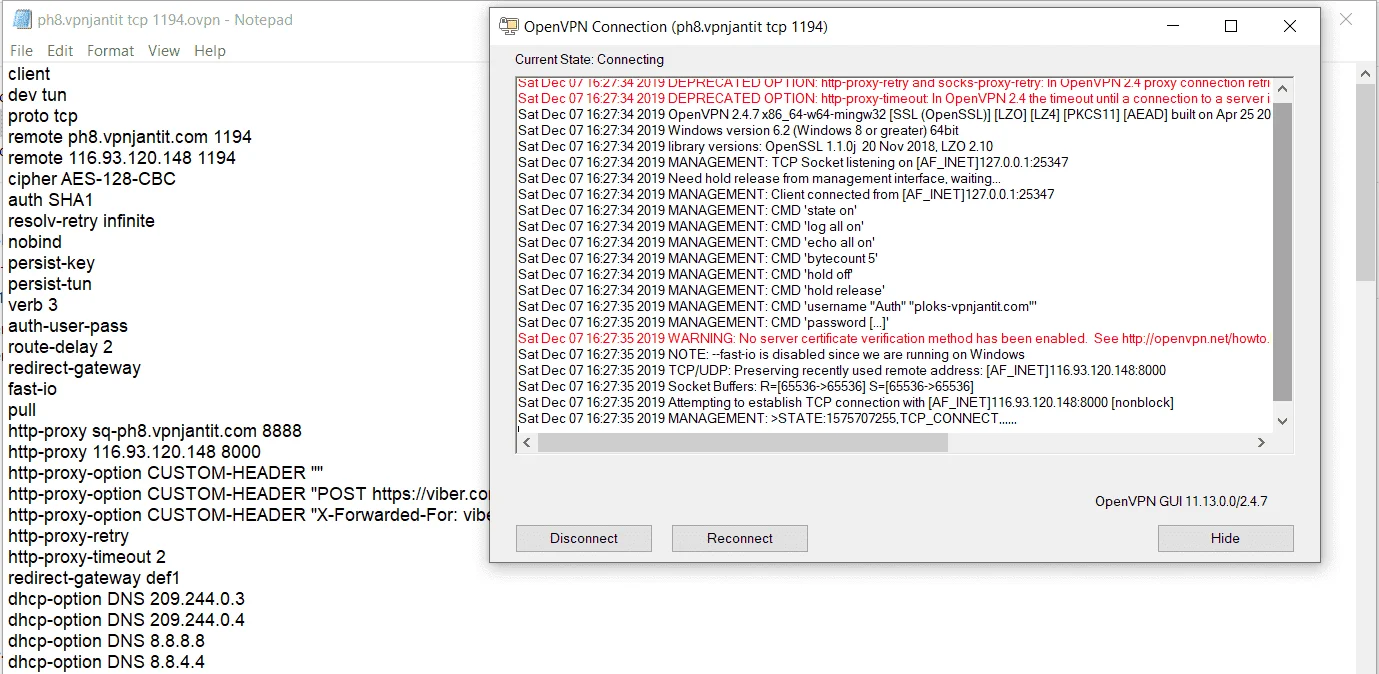Click the 'route-delay 2' line in Notepad
The height and width of the screenshot is (674, 1379).
pyautogui.click(x=60, y=347)
